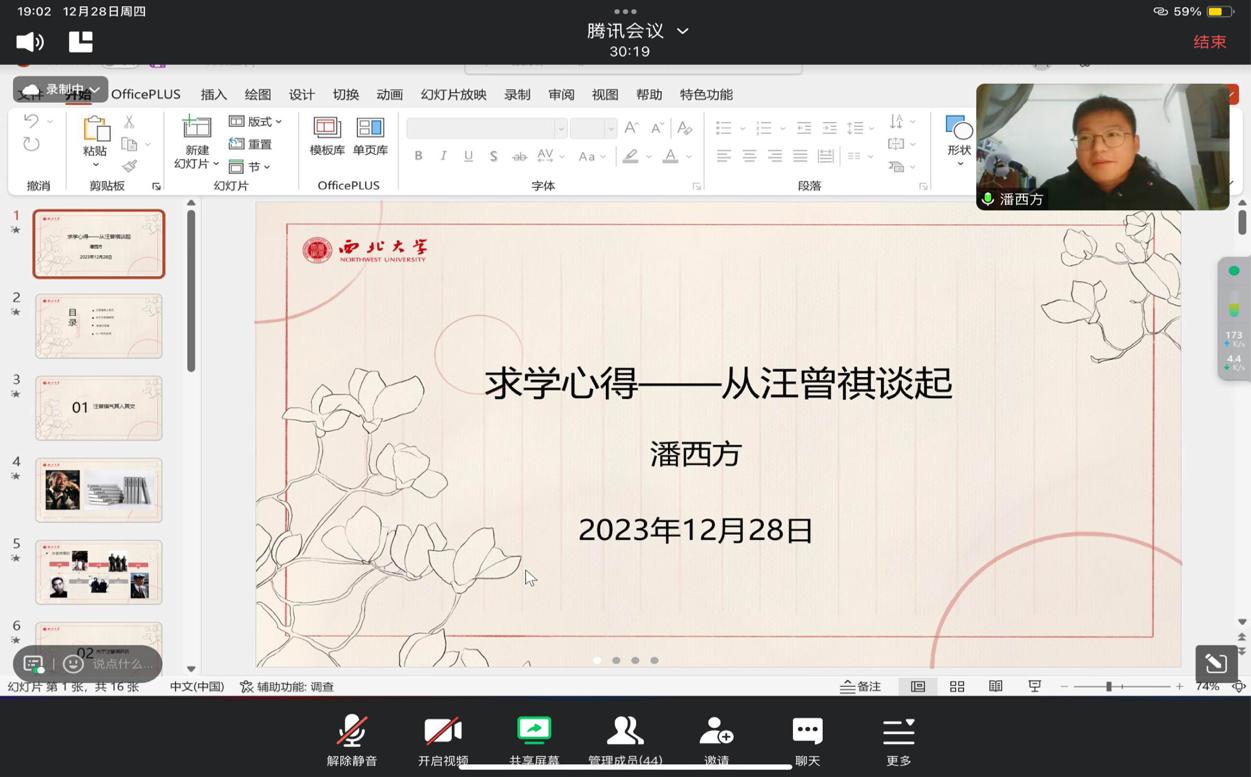Viewport: 1251px width, 777px height.
Task: Click the Notes (备注) button in status bar
Action: (861, 686)
